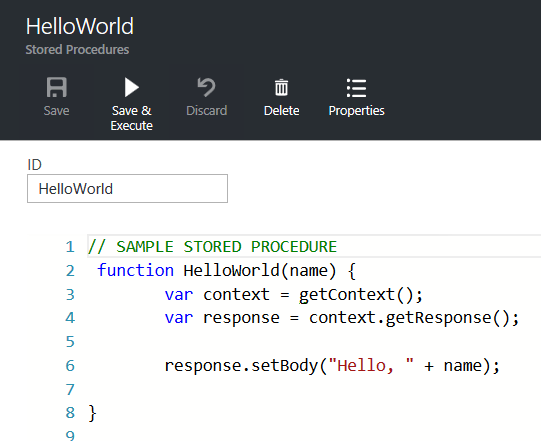Click the closing brace on line 8
The width and height of the screenshot is (541, 441).
(92, 413)
